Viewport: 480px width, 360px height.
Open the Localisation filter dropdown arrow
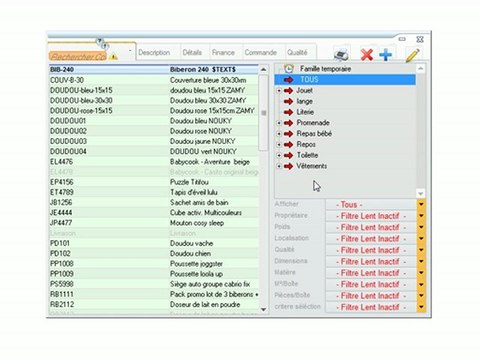[x=421, y=239]
